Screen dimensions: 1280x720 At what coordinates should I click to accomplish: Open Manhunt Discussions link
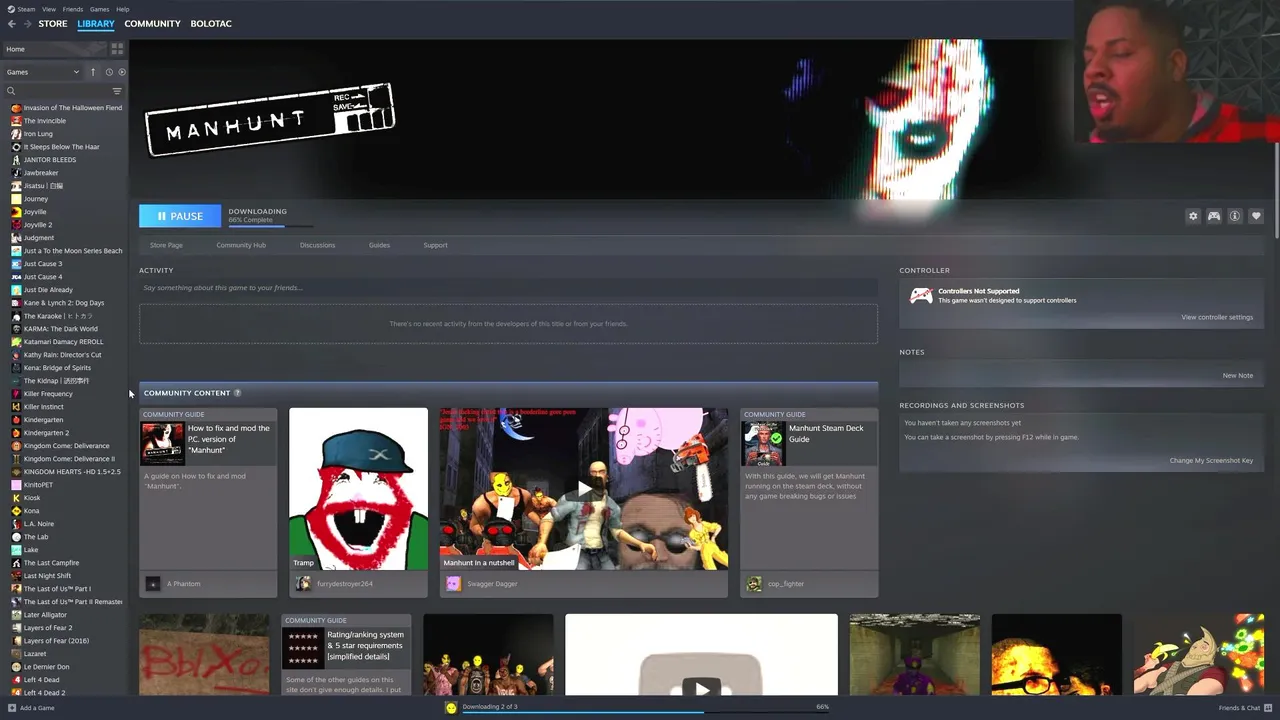pos(318,245)
